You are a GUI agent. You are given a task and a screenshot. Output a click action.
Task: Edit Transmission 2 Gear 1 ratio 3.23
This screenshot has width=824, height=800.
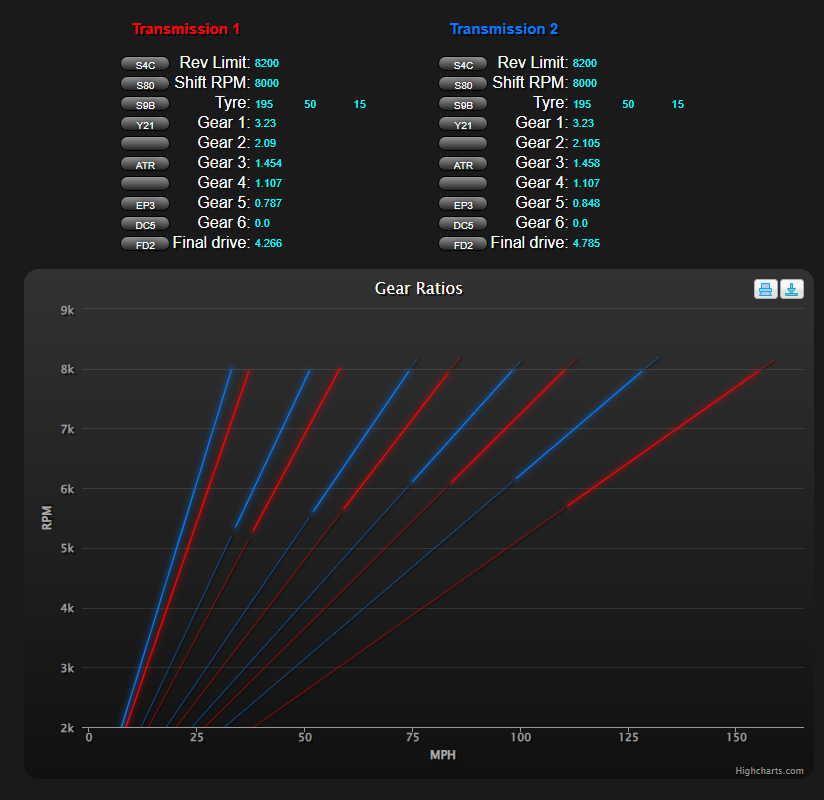pyautogui.click(x=583, y=123)
